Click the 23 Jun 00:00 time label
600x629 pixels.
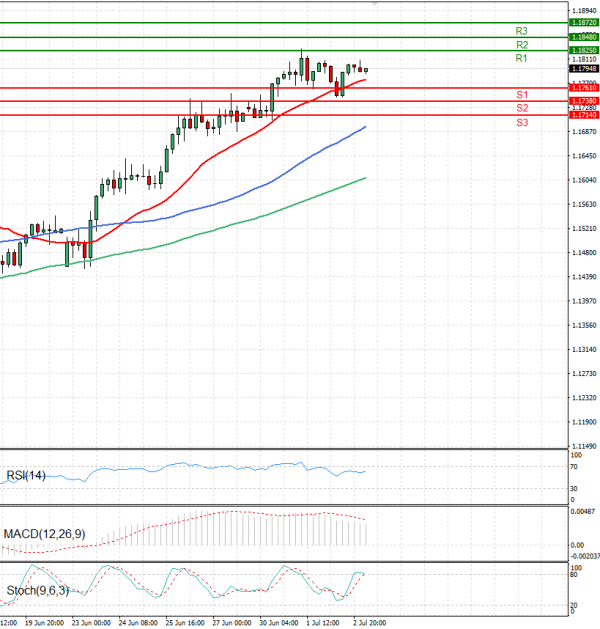pyautogui.click(x=91, y=623)
